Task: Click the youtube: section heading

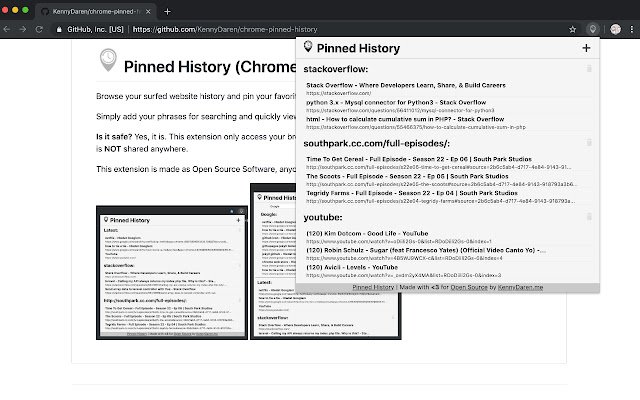Action: point(323,217)
